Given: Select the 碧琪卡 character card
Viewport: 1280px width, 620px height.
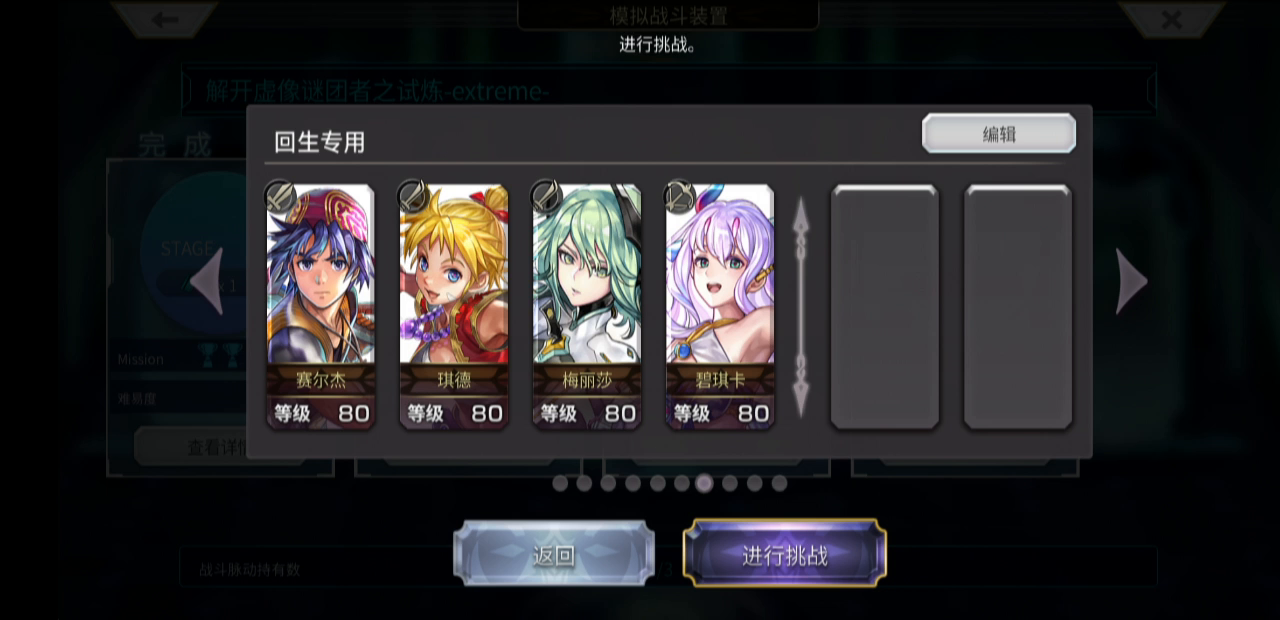Looking at the screenshot, I should point(720,307).
